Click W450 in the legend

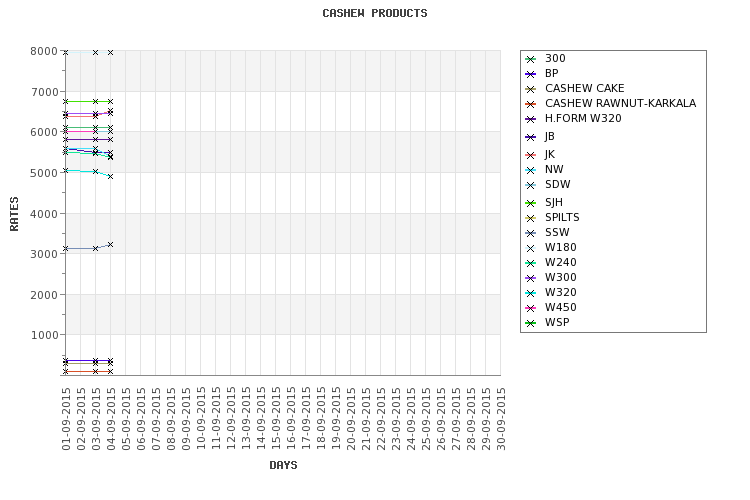click(x=561, y=307)
